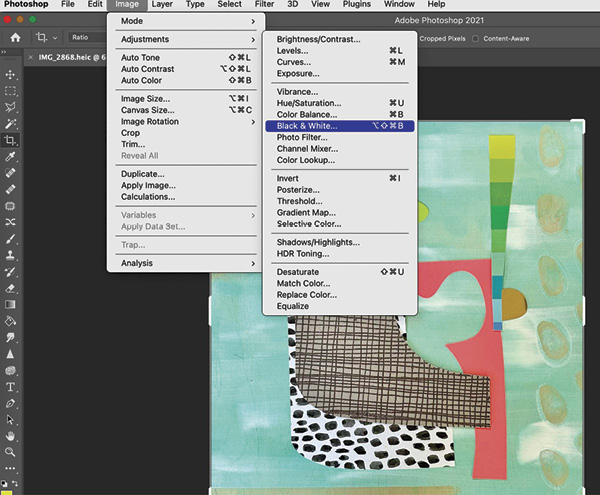Select the Crop tool in the toolbar
The height and width of the screenshot is (495, 600).
pyautogui.click(x=10, y=140)
